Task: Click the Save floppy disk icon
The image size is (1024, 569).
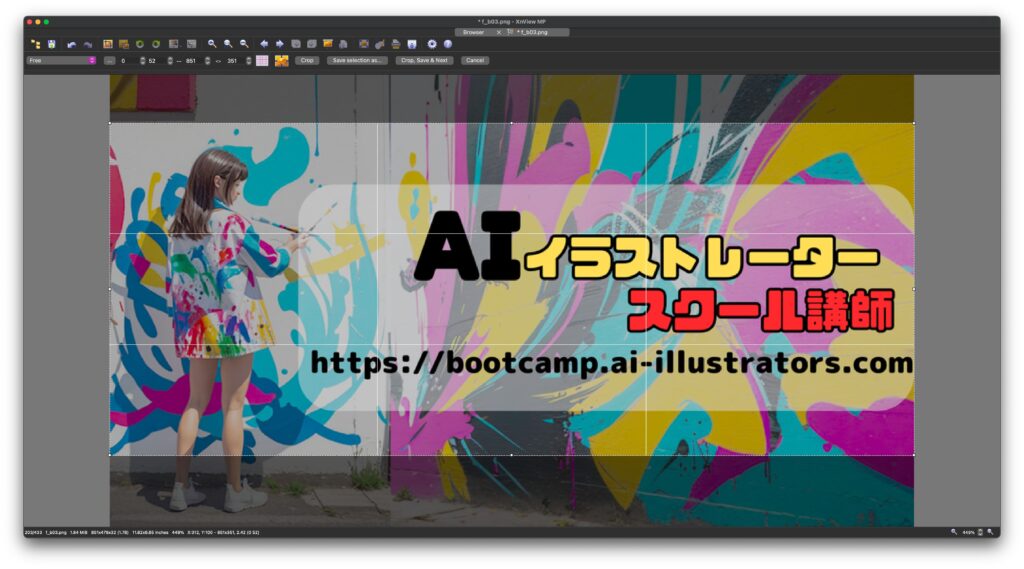Action: (x=51, y=44)
